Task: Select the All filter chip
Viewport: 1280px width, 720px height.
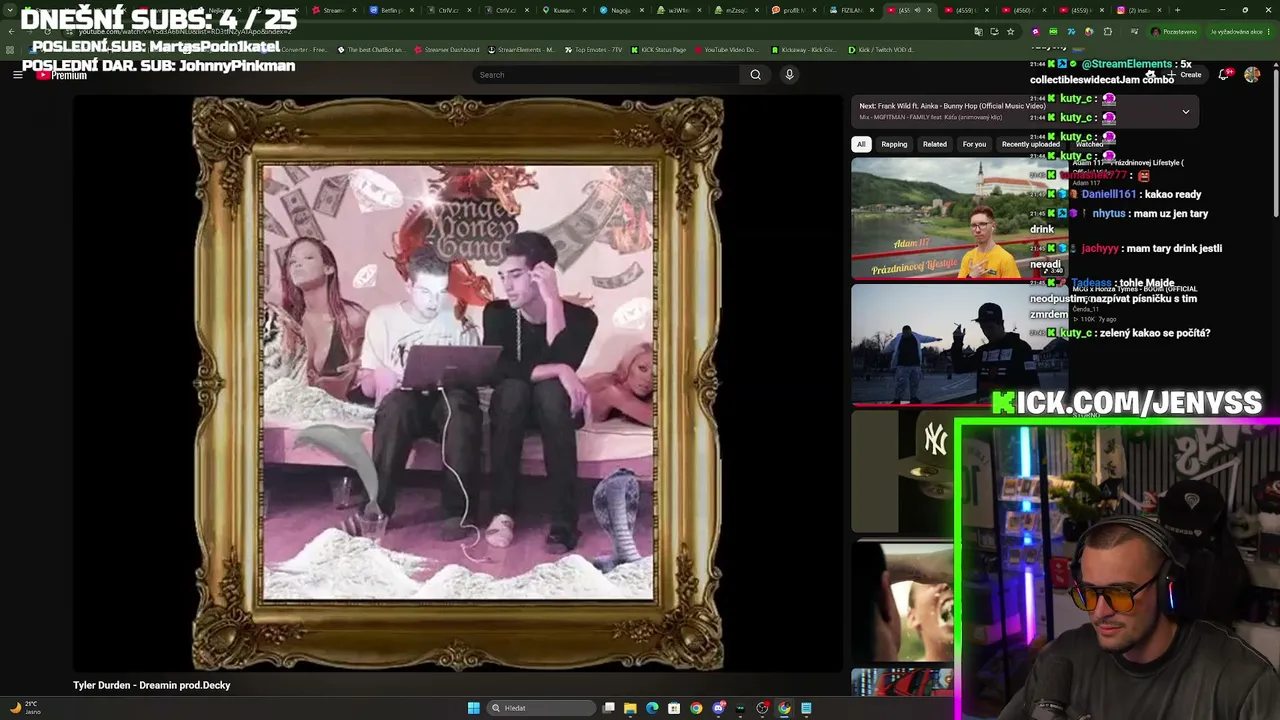Action: coord(861,144)
